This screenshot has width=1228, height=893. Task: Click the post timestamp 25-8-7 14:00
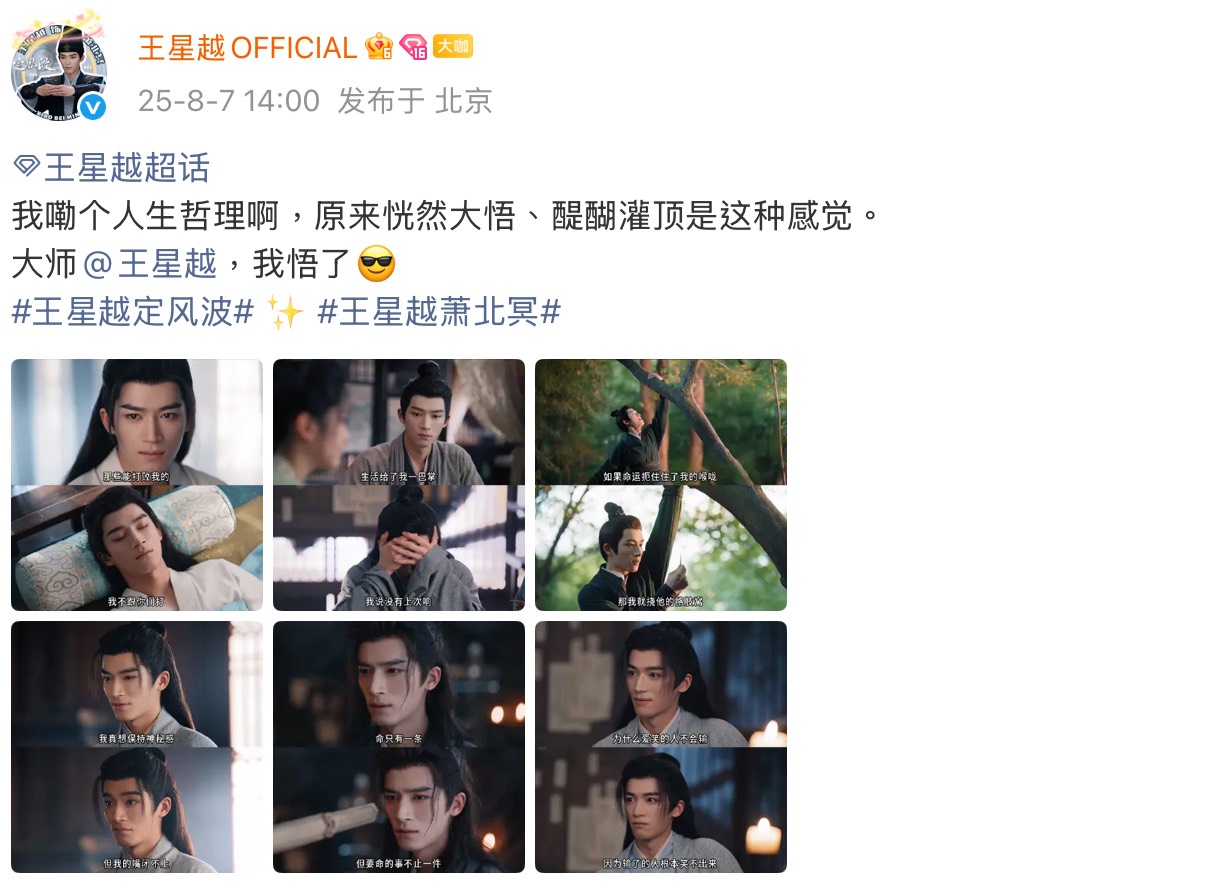tap(229, 101)
